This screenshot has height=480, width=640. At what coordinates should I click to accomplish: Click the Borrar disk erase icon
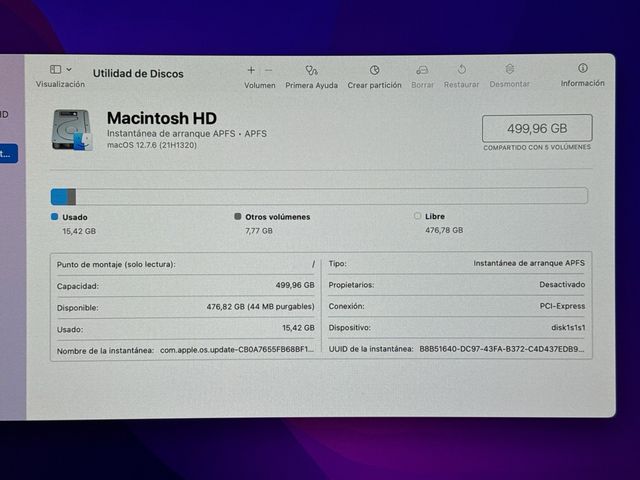pos(422,70)
